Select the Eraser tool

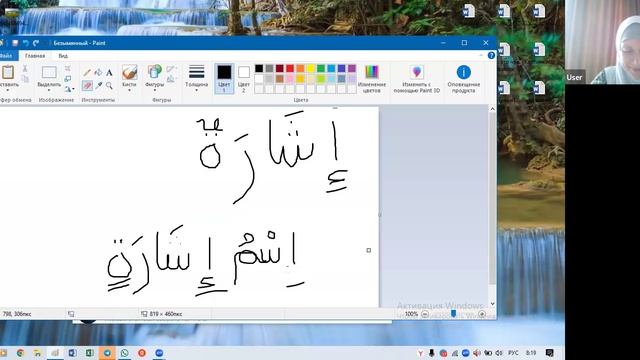point(87,85)
